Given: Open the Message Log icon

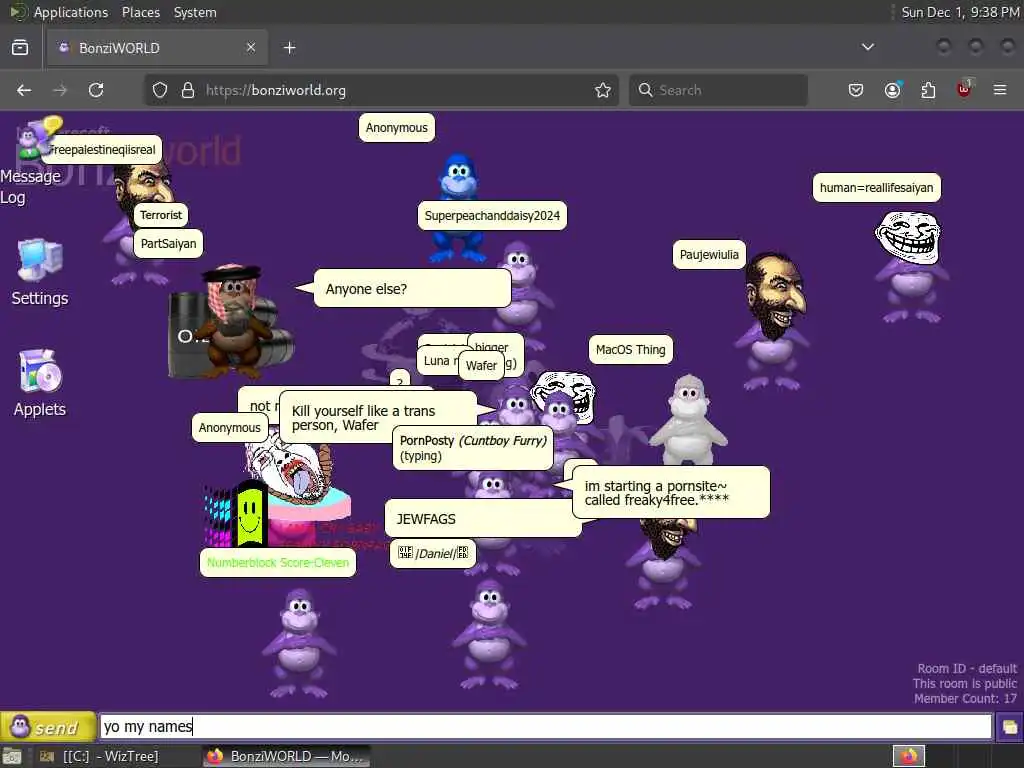Looking at the screenshot, I should point(30,160).
